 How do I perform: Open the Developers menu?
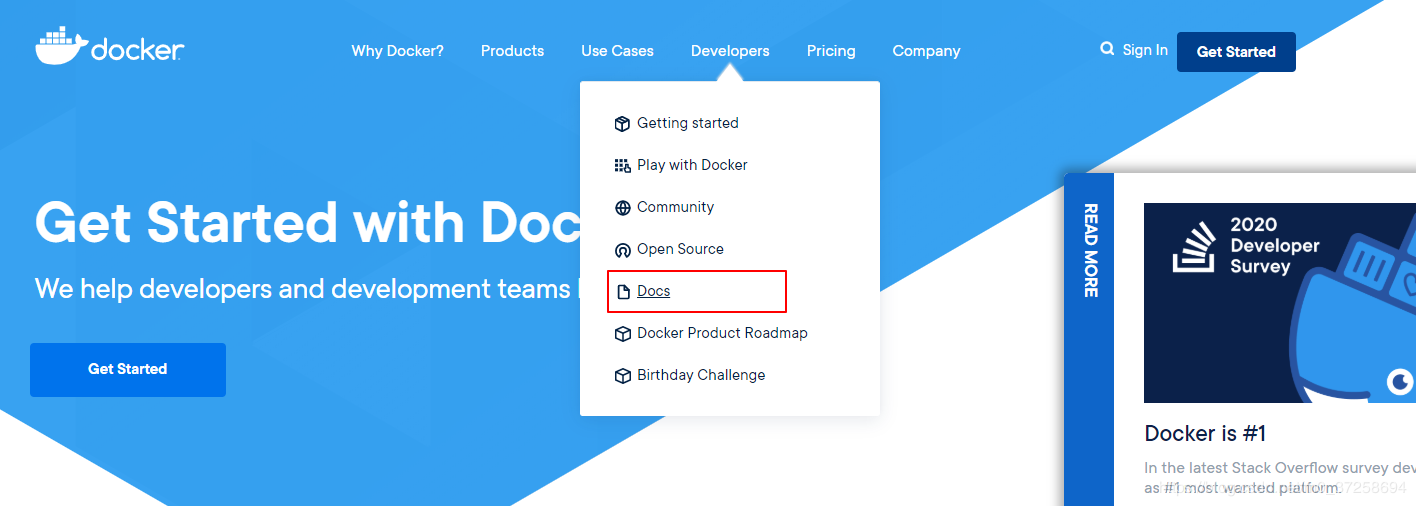(x=730, y=51)
